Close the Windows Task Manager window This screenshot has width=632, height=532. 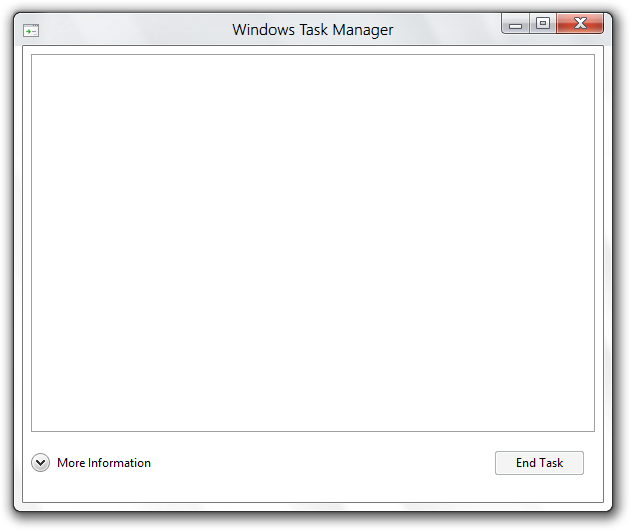580,23
